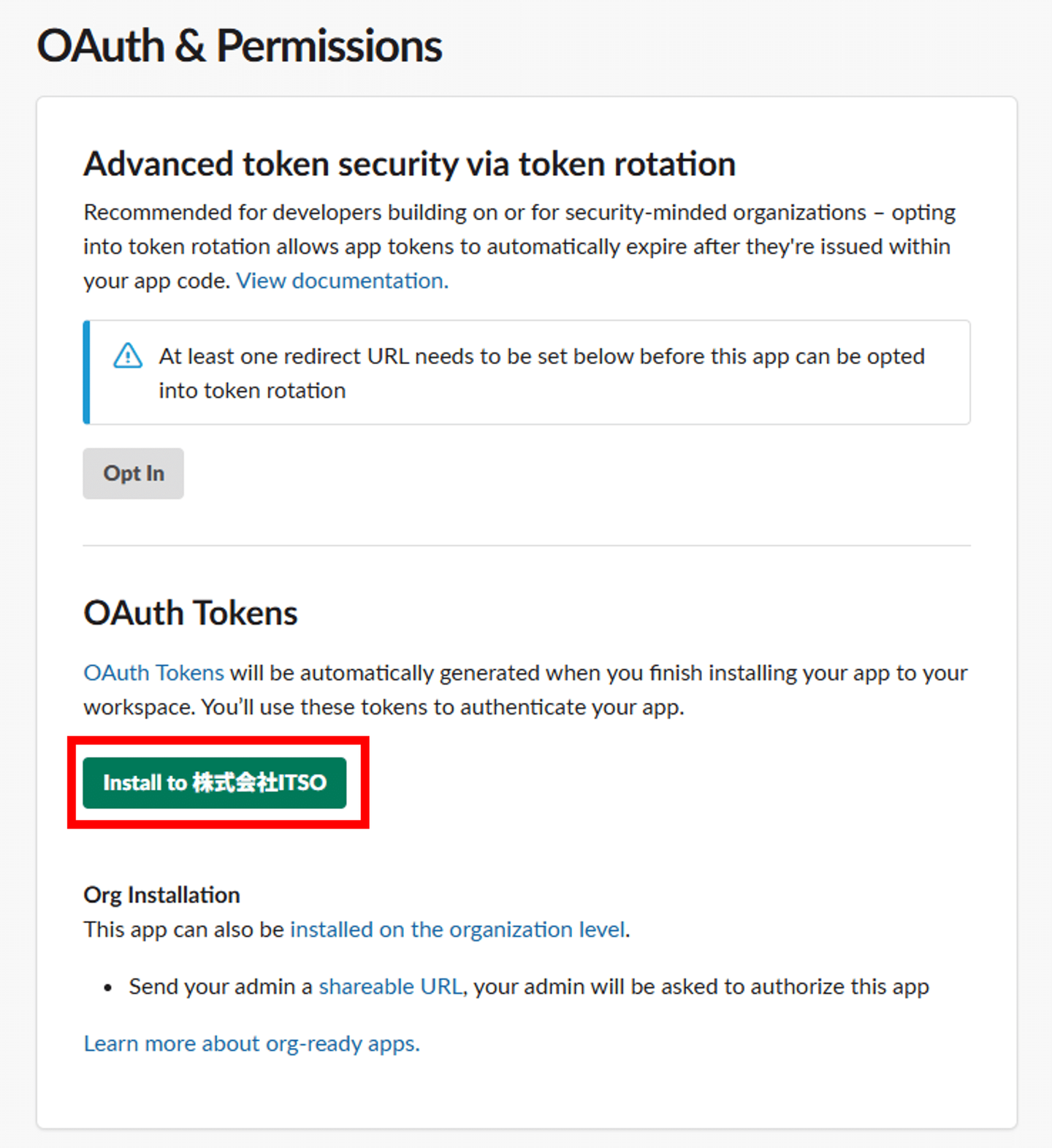Image resolution: width=1052 pixels, height=1148 pixels.
Task: Open installed on the organization level link
Action: pos(458,930)
